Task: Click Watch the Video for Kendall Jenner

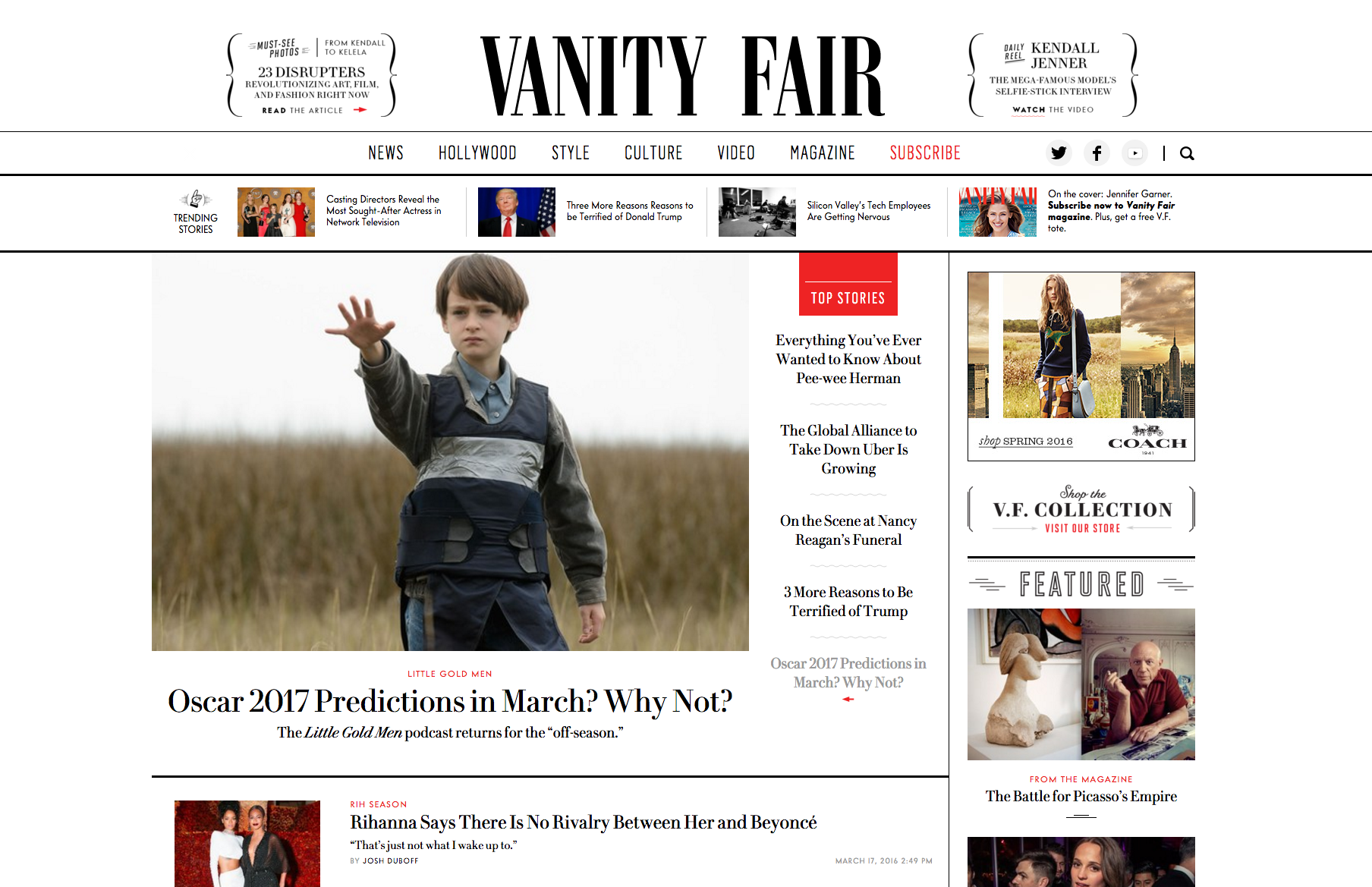Action: (1053, 109)
